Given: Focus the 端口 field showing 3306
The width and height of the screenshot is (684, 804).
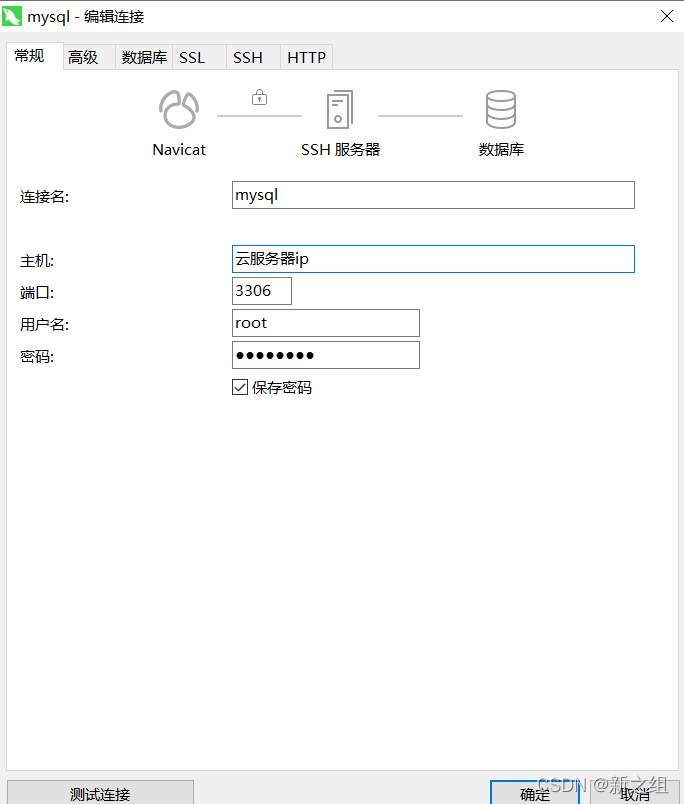Looking at the screenshot, I should (262, 291).
